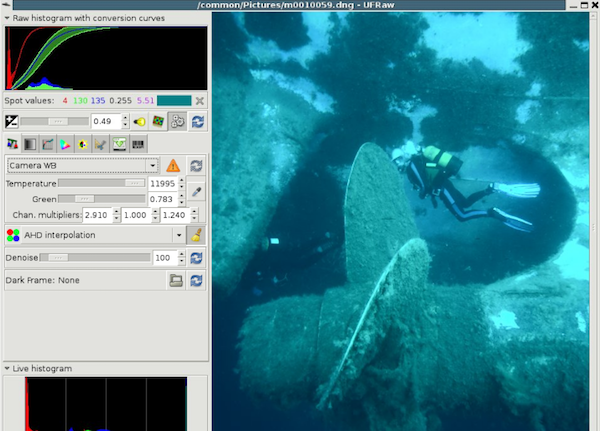Reset the dark frame with refresh icon
This screenshot has height=431, width=600.
(196, 281)
